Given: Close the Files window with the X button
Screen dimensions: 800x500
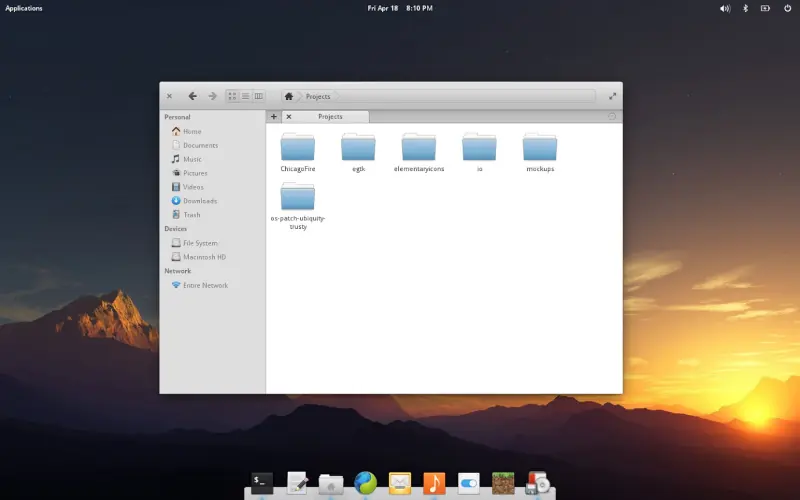Looking at the screenshot, I should pyautogui.click(x=169, y=96).
